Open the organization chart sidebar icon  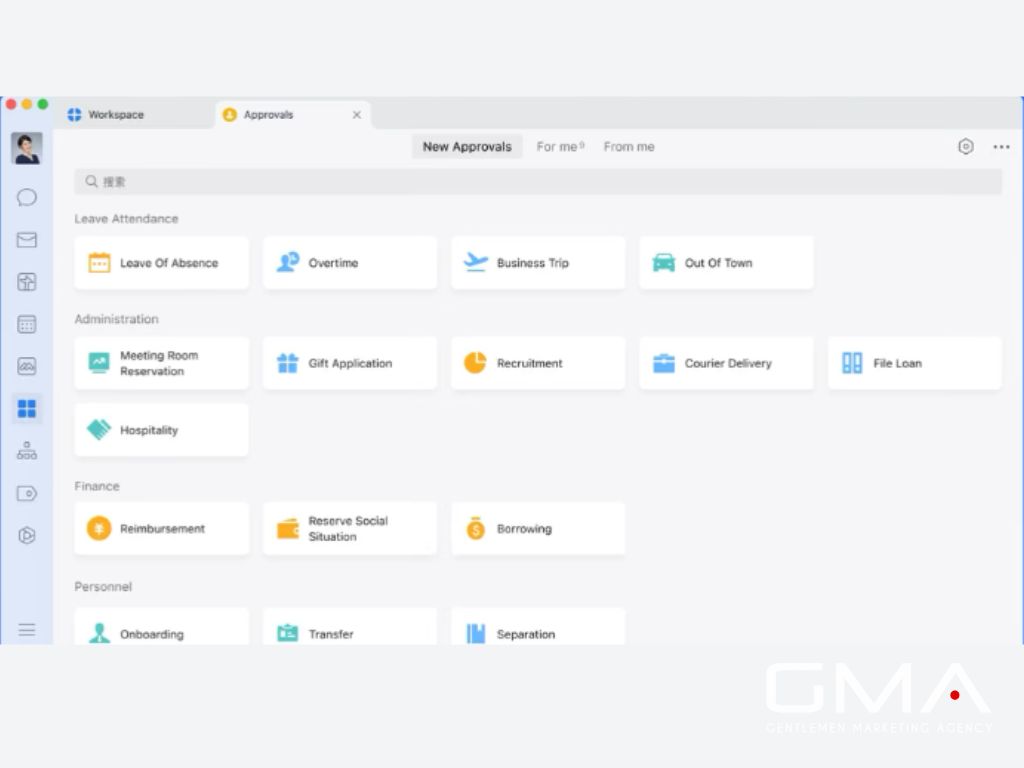27,451
